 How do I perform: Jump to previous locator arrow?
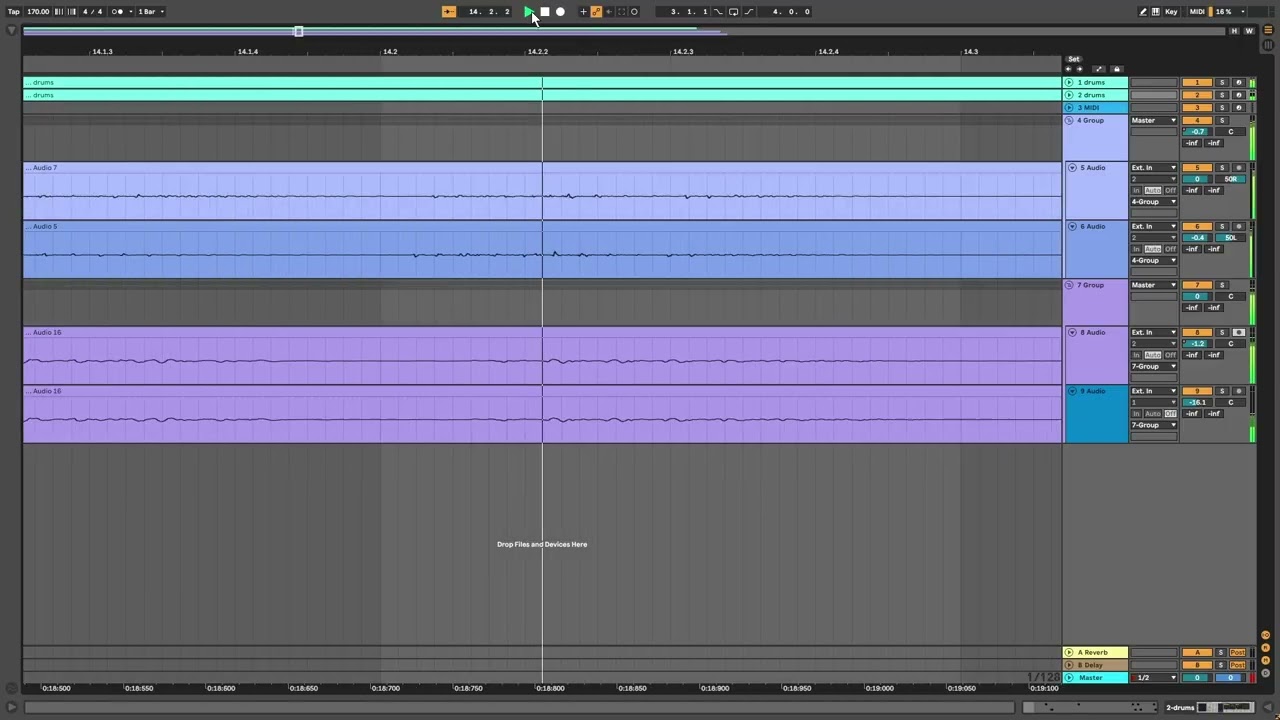pos(1068,69)
